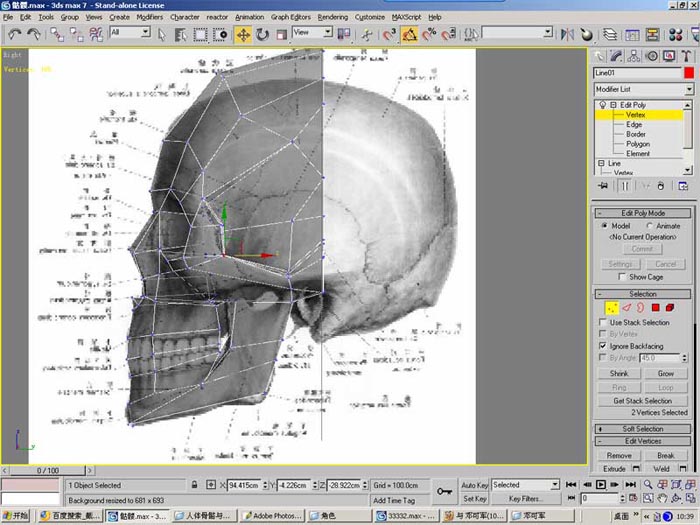Select the Model radio button
This screenshot has width=700, height=525.
(604, 226)
